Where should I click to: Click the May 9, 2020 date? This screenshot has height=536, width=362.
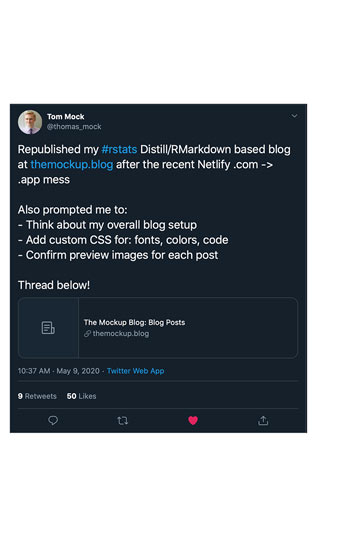click(78, 371)
